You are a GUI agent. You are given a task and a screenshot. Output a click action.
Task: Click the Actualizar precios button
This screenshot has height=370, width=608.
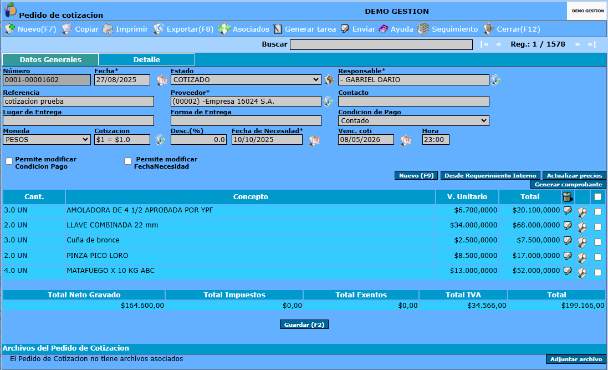point(574,176)
